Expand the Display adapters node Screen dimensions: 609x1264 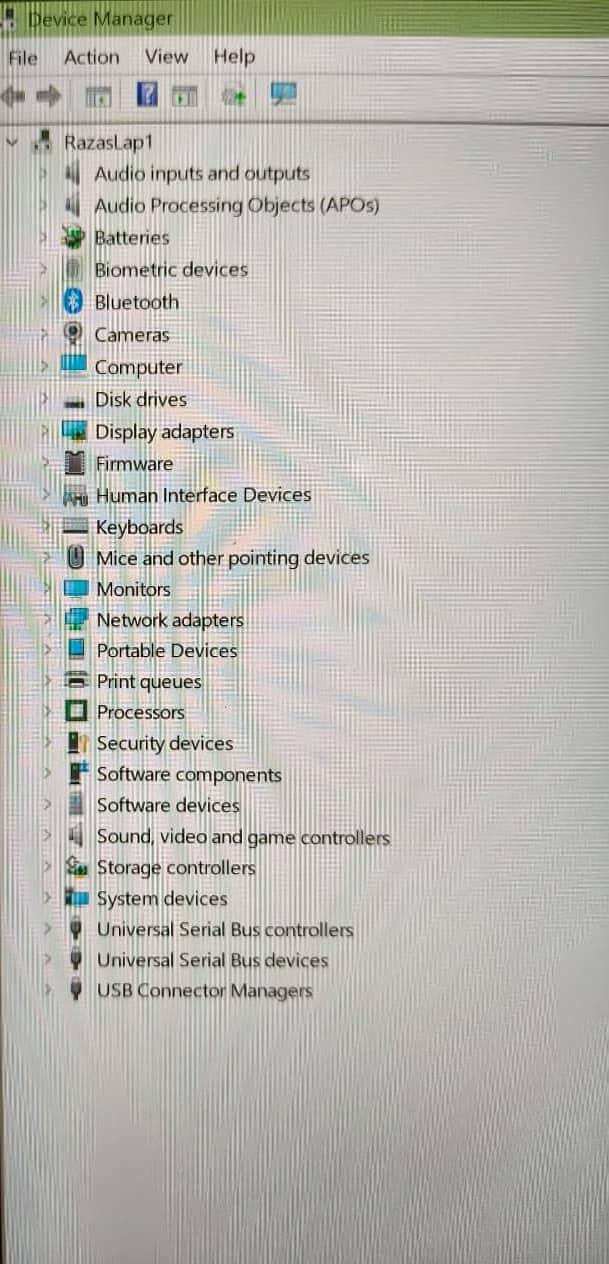tap(46, 431)
